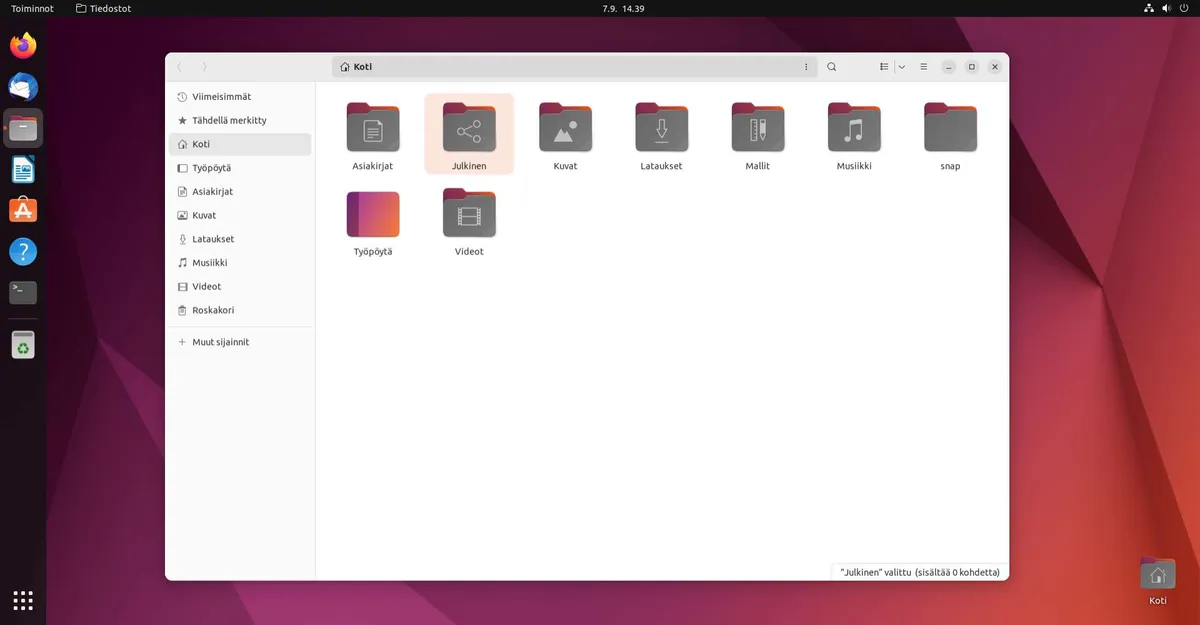Click the Koti path bar
Viewport: 1200px width, 625px height.
coord(574,67)
